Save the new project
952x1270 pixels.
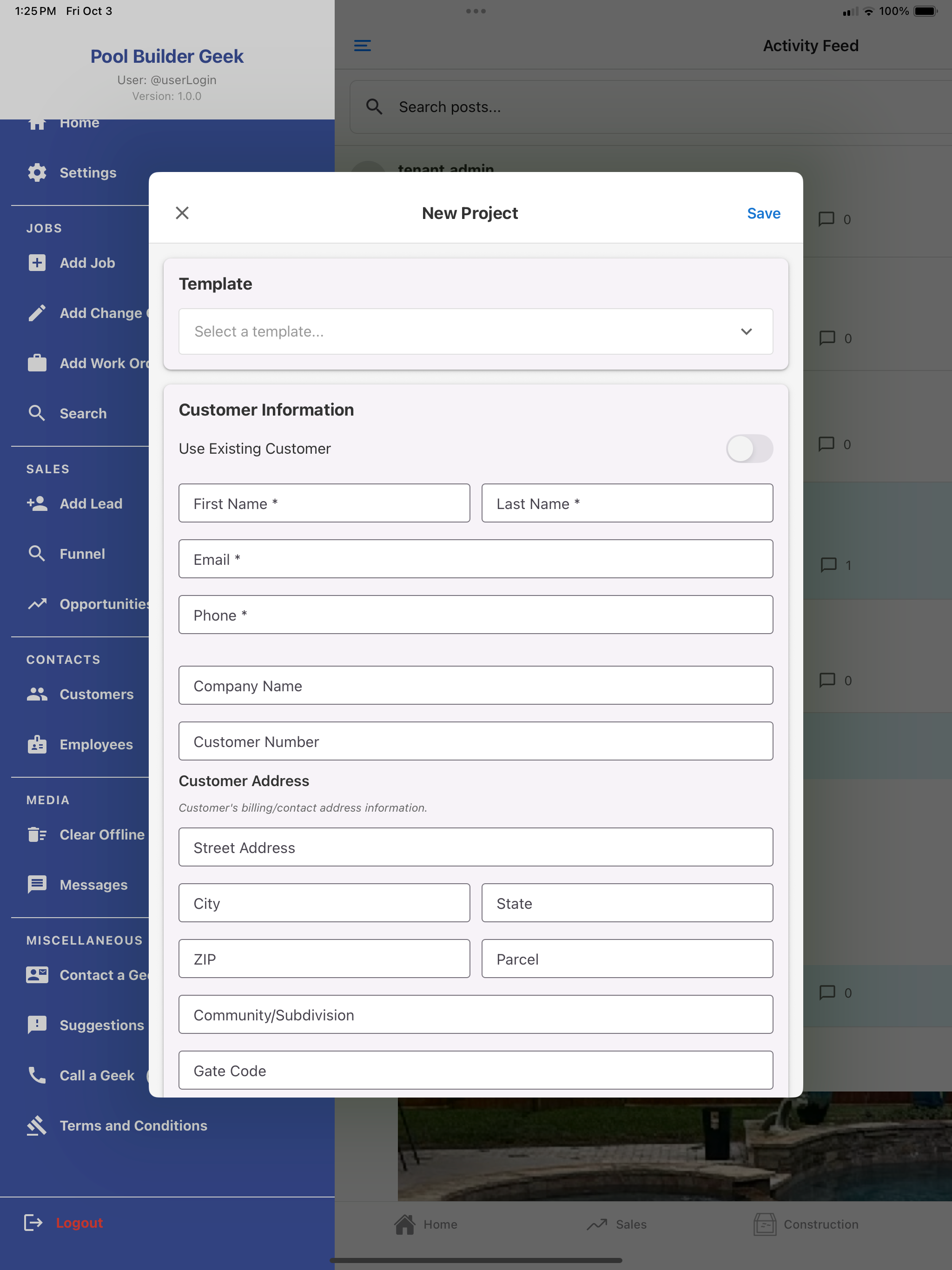[763, 213]
